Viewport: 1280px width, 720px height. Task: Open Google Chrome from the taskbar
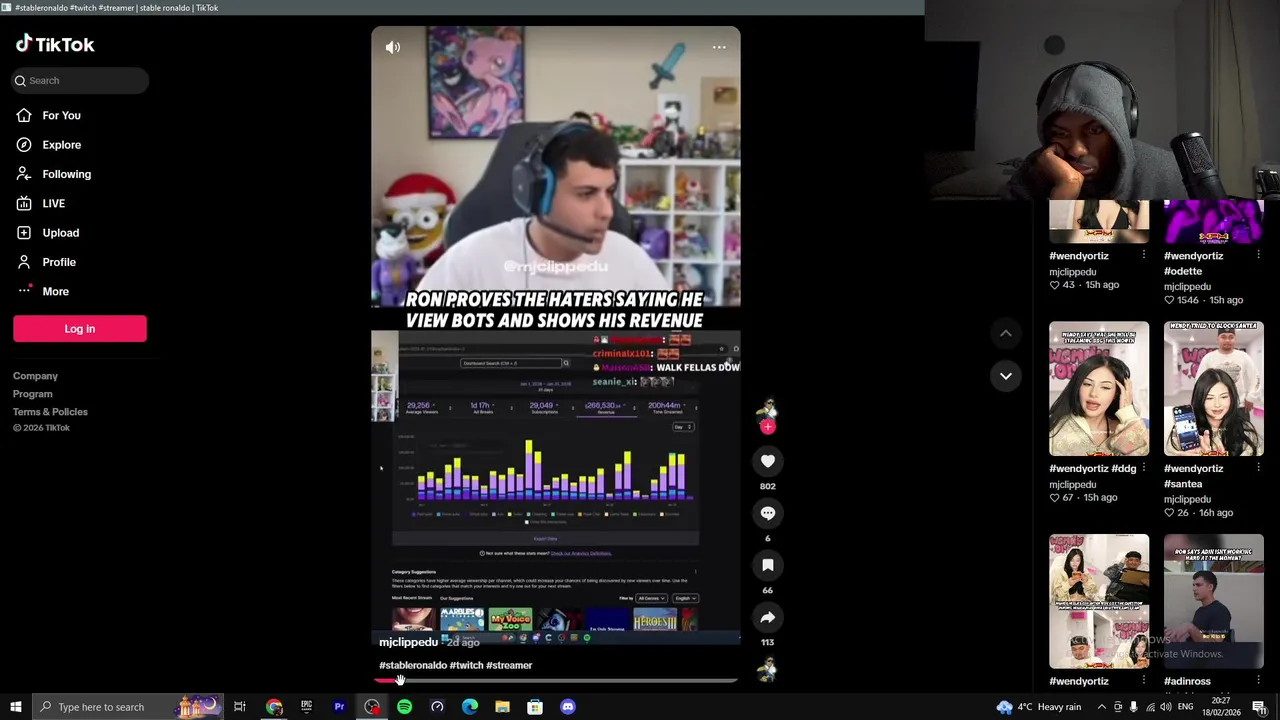click(x=274, y=707)
